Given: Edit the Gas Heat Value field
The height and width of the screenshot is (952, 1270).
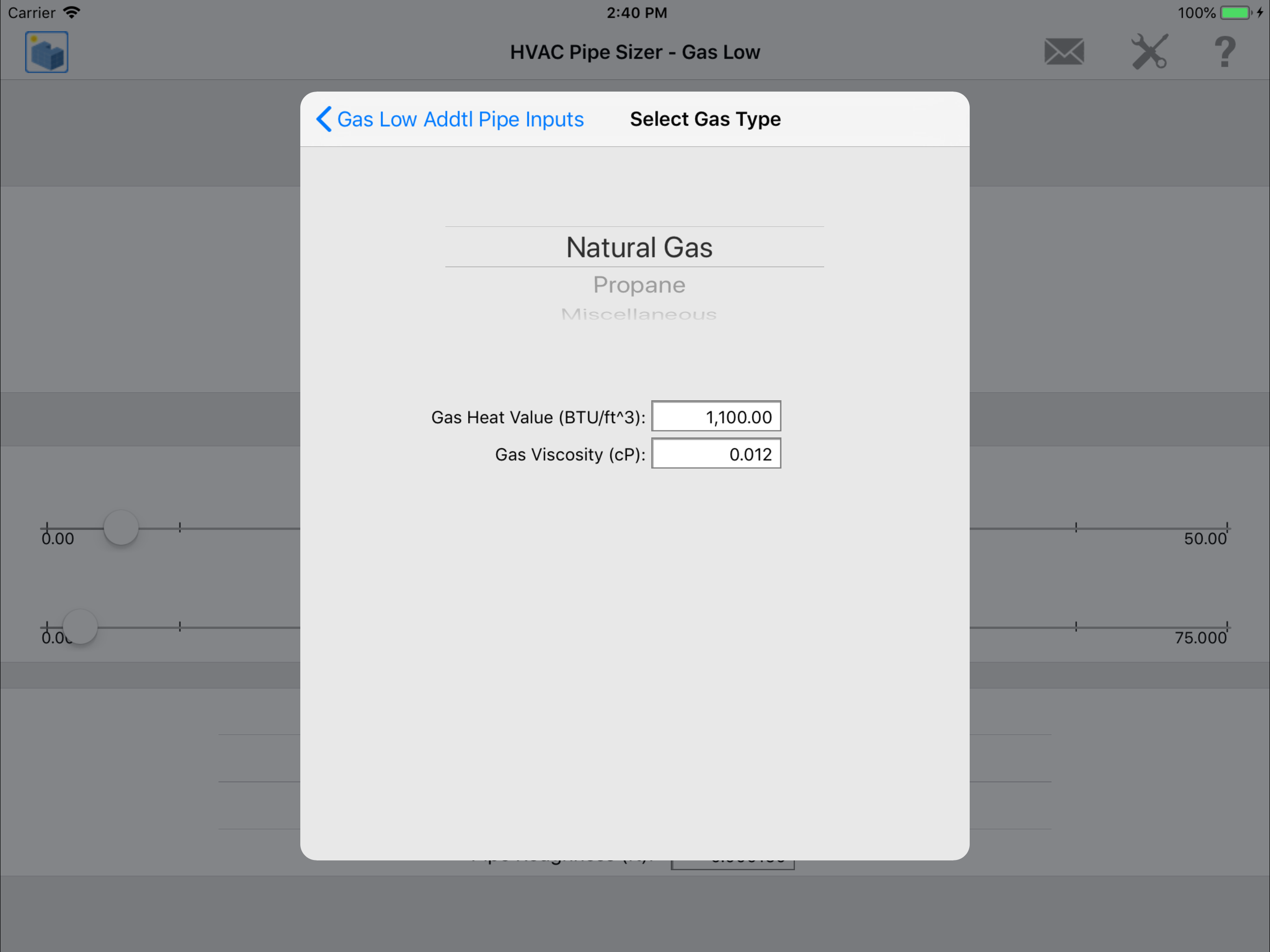Looking at the screenshot, I should point(715,417).
